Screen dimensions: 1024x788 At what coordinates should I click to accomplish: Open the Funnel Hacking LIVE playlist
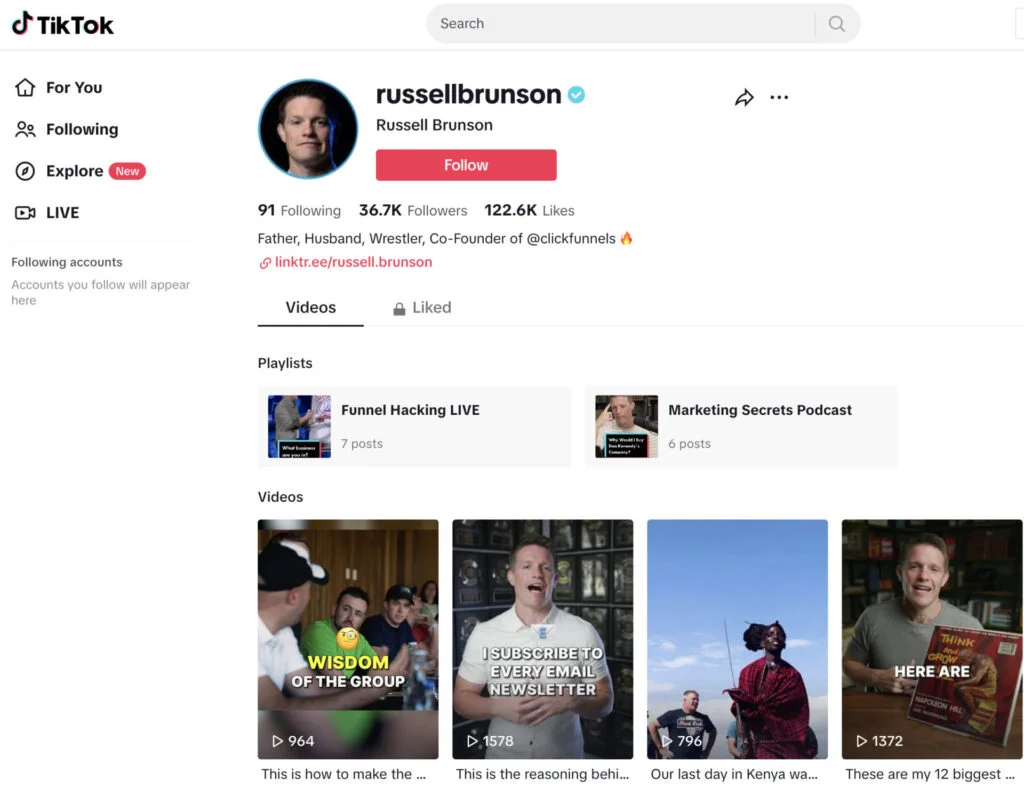(414, 426)
